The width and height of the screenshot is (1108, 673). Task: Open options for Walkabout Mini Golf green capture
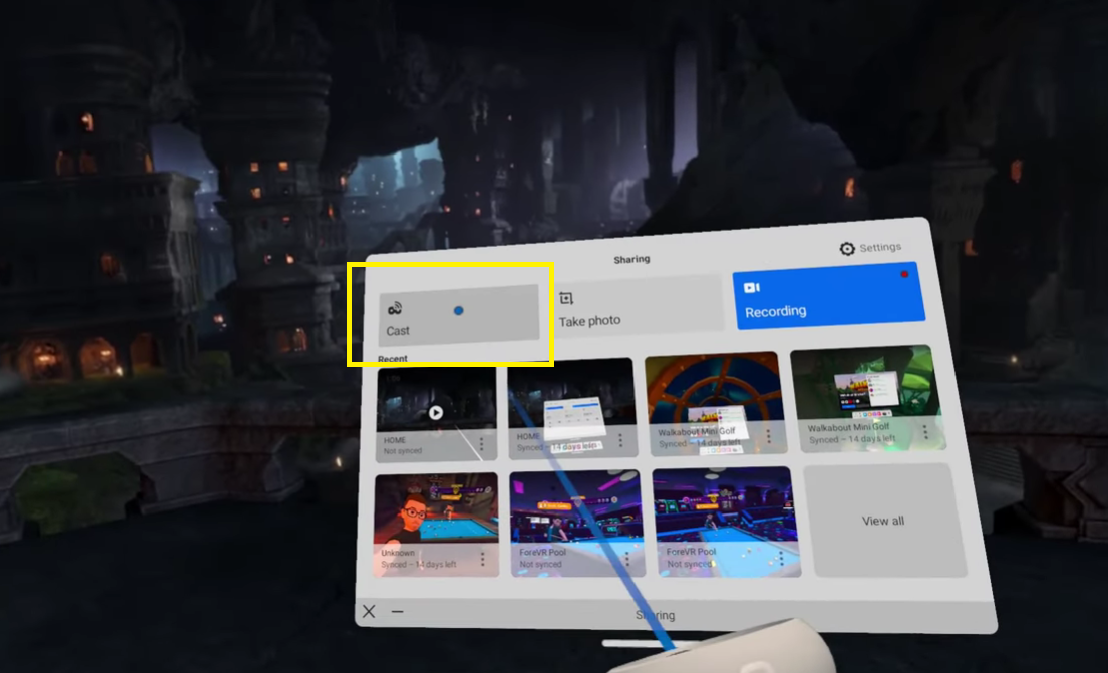point(925,431)
